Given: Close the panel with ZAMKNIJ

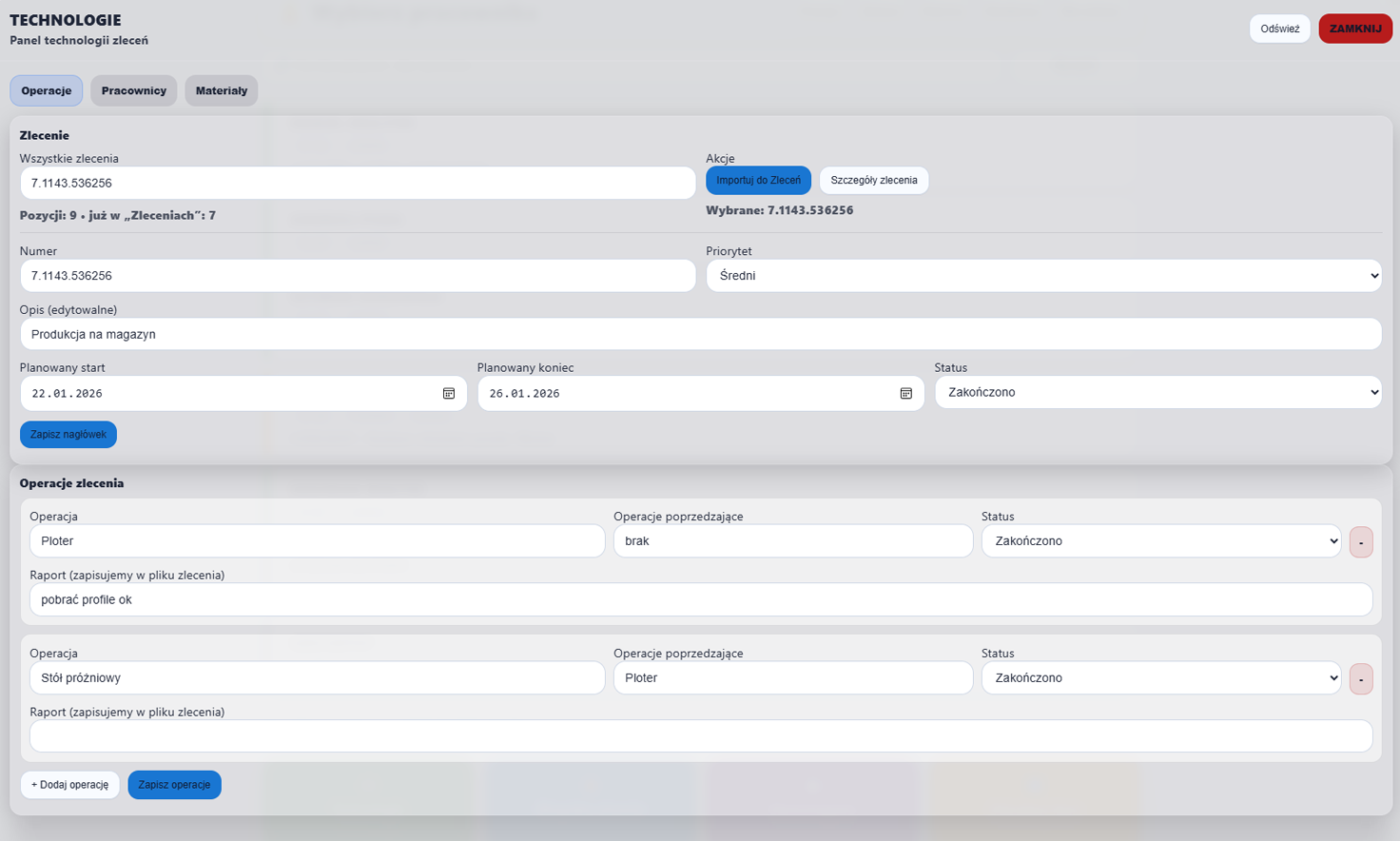Looking at the screenshot, I should pyautogui.click(x=1354, y=29).
